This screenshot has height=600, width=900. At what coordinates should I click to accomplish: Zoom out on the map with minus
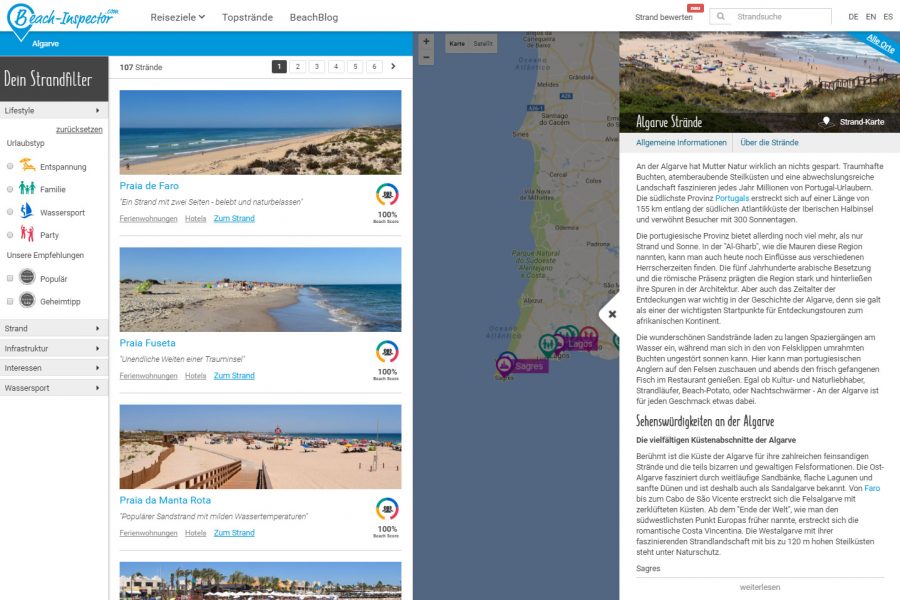coord(426,57)
